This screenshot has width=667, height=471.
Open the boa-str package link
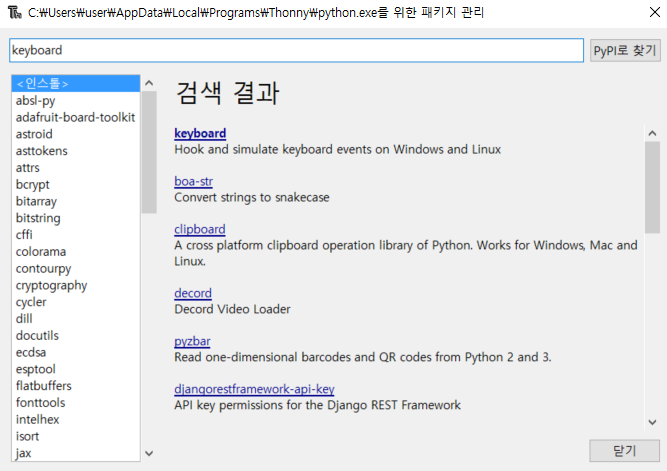194,181
